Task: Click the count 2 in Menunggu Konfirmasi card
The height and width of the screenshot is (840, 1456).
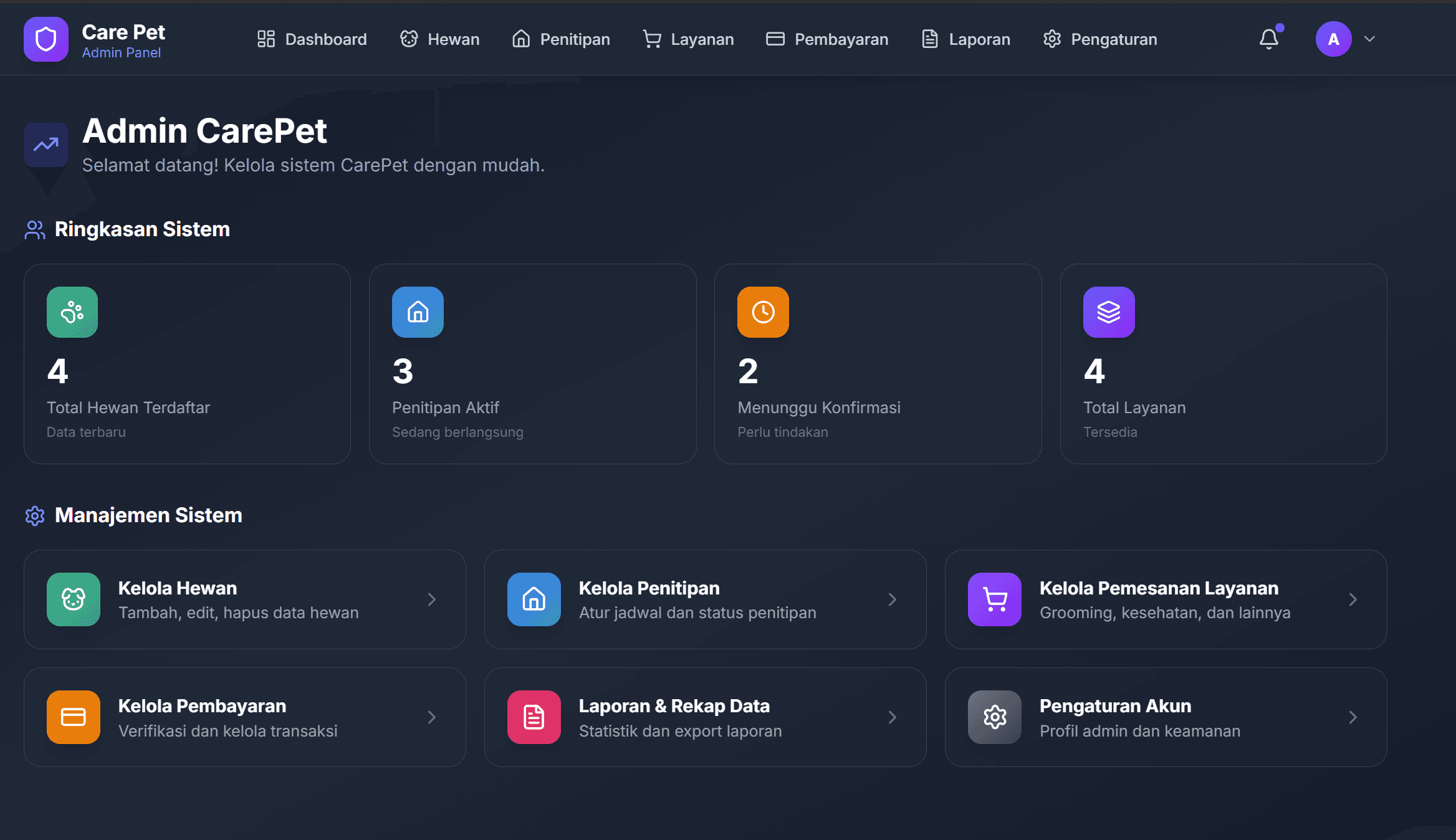Action: tap(748, 371)
